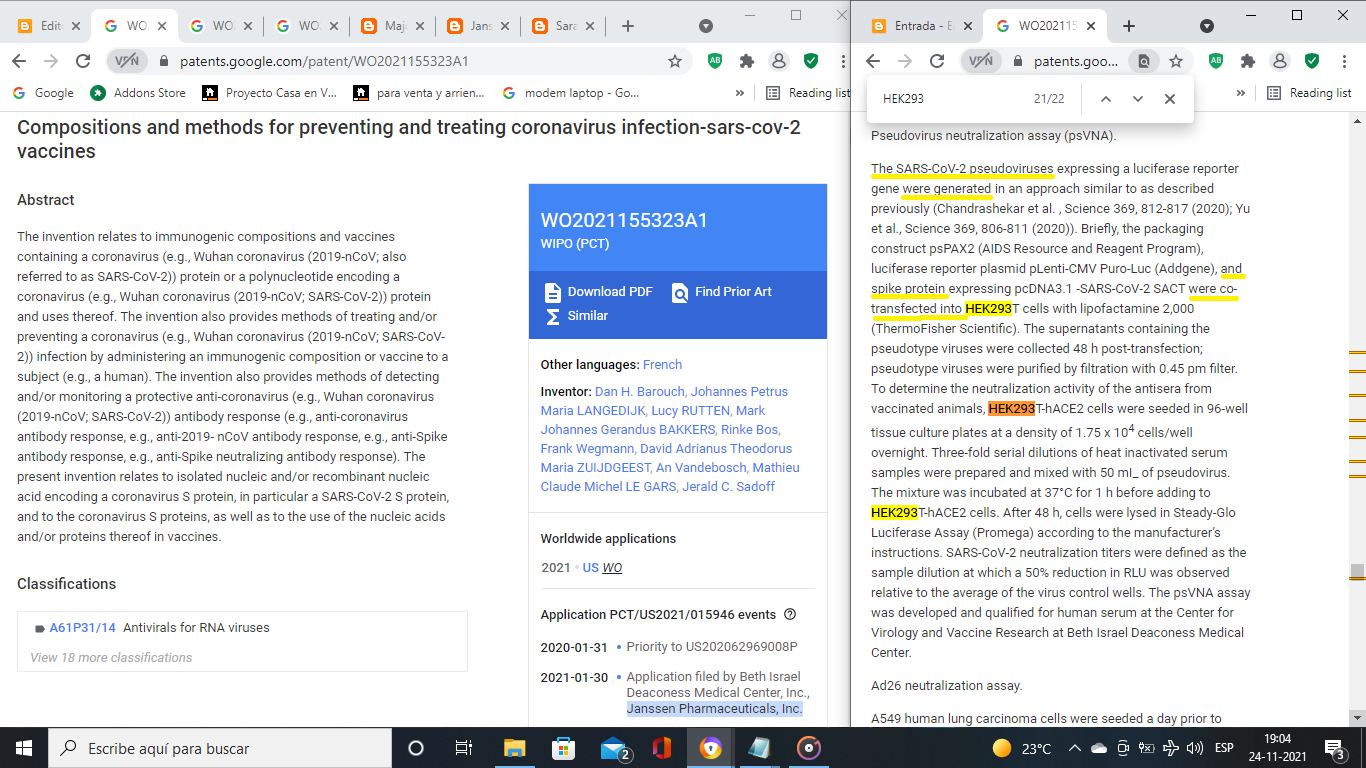Viewport: 1366px width, 768px height.
Task: Expand bookmarks overflow chevron in left window
Action: point(740,93)
